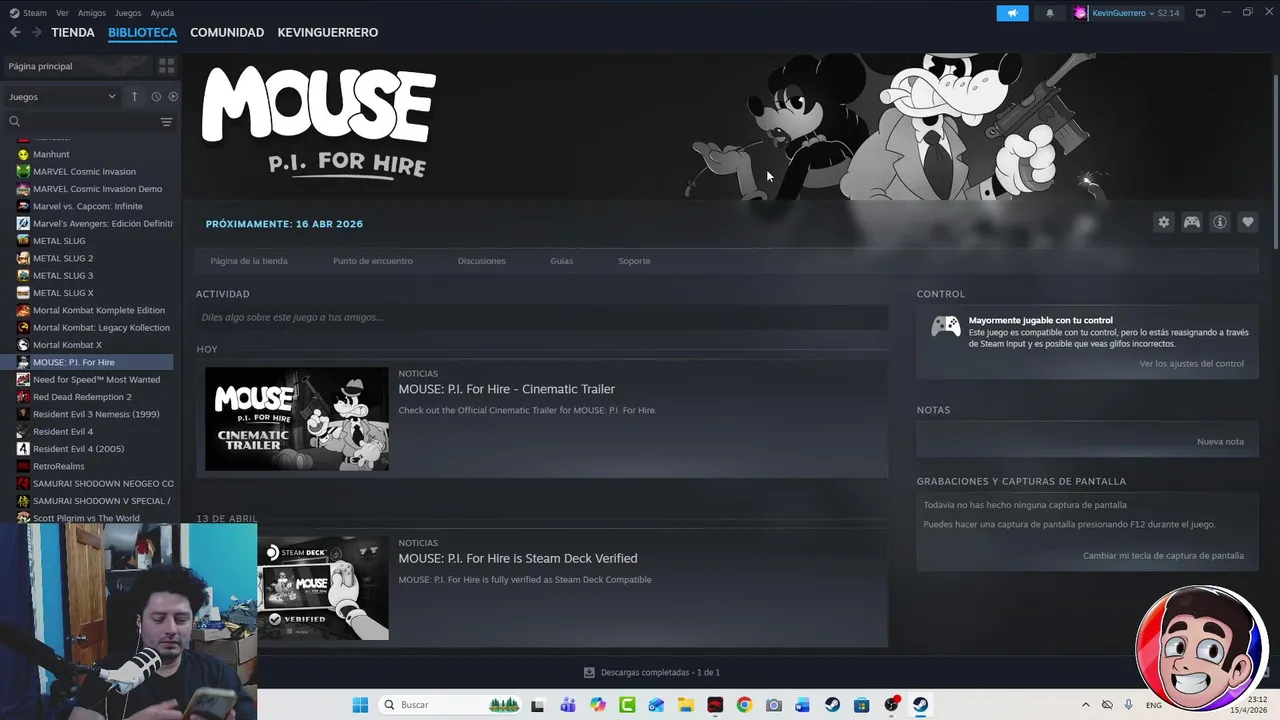Go to BIBLIOTECA section
The width and height of the screenshot is (1280, 720).
142,32
